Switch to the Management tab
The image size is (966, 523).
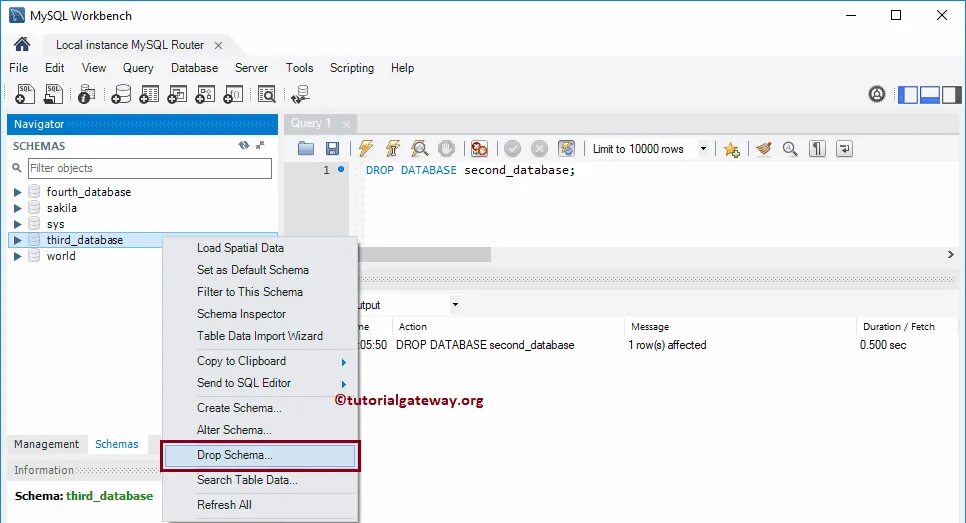coord(46,444)
